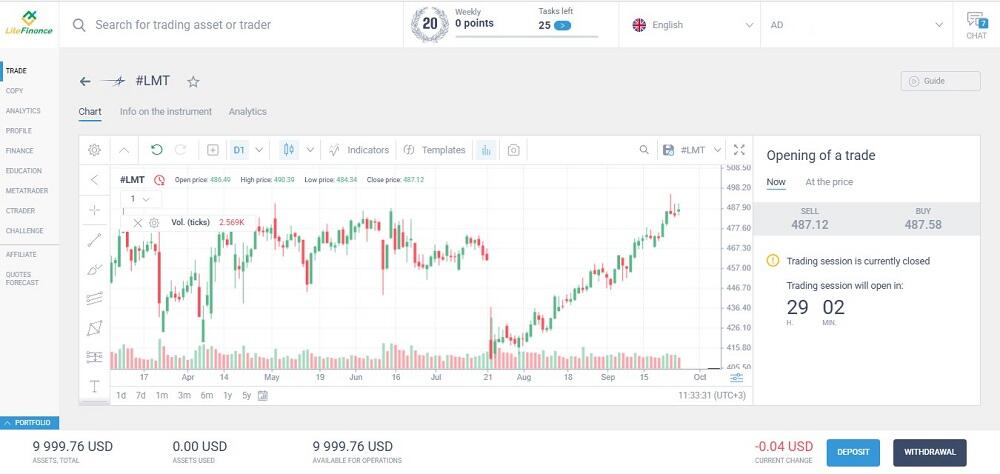Open price scale settings sliders icon
Image resolution: width=1000 pixels, height=474 pixels.
pos(737,378)
